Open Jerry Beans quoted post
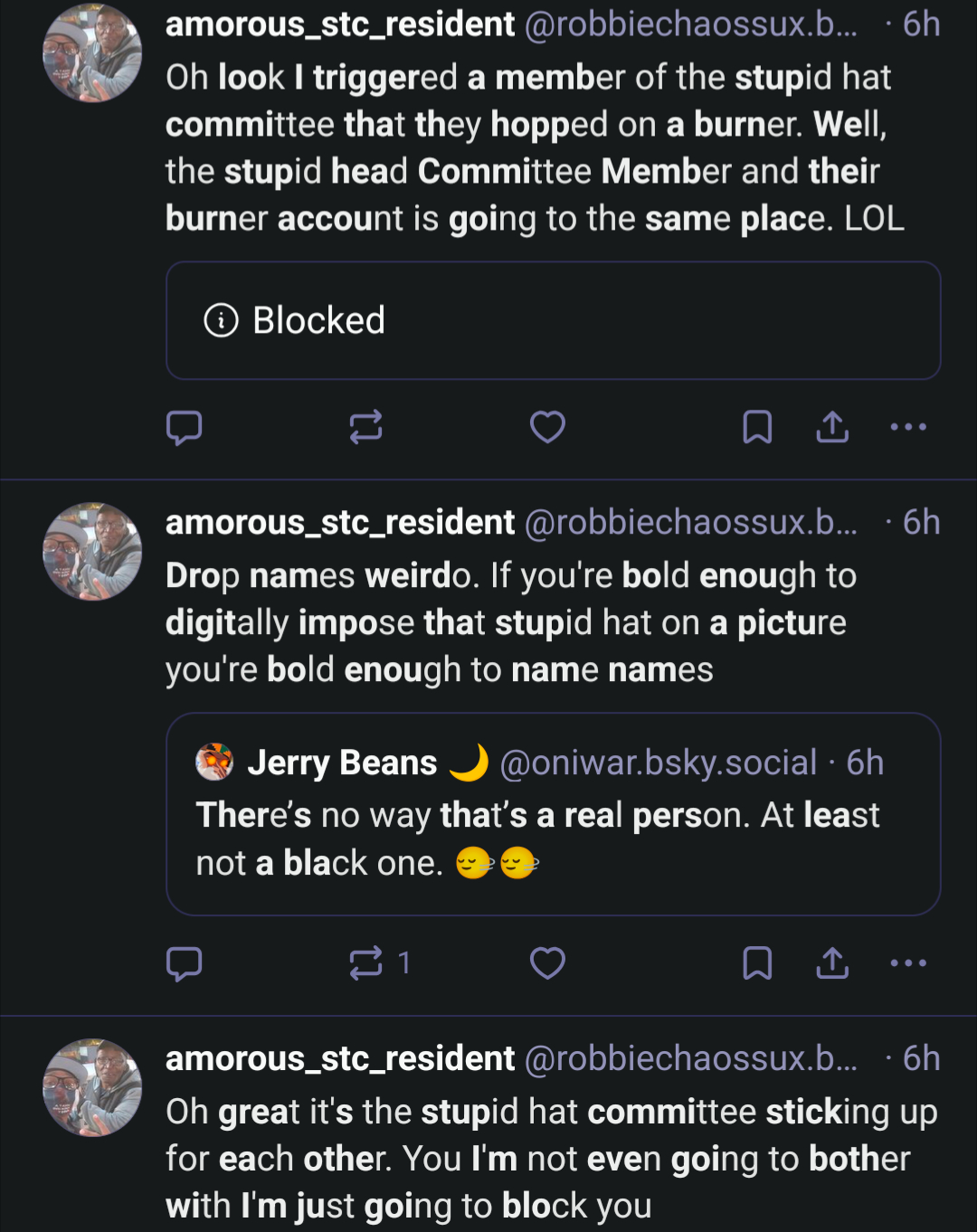This screenshot has height=1232, width=977. point(552,839)
